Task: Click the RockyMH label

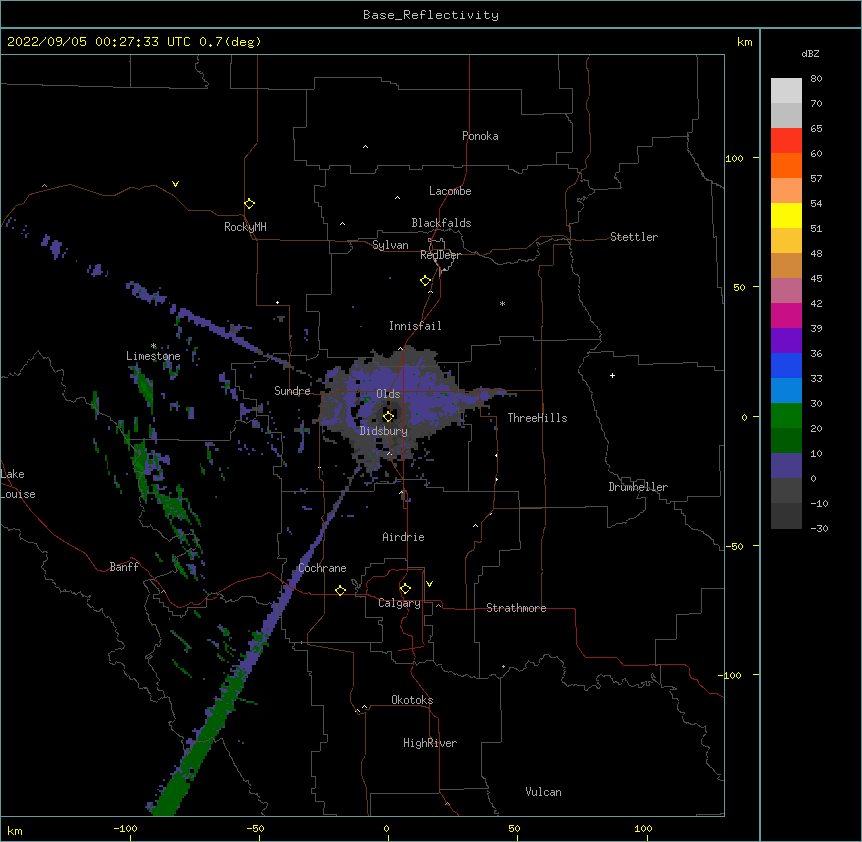Action: (x=245, y=226)
